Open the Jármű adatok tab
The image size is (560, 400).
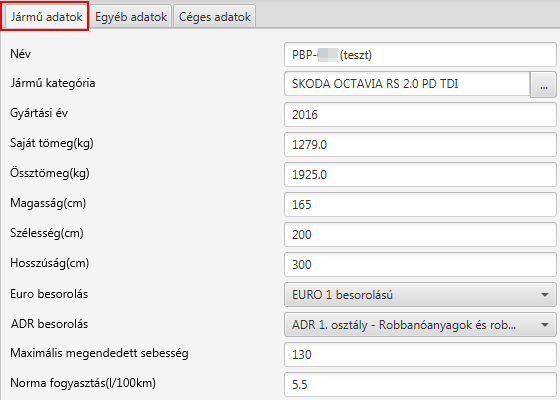[45, 16]
